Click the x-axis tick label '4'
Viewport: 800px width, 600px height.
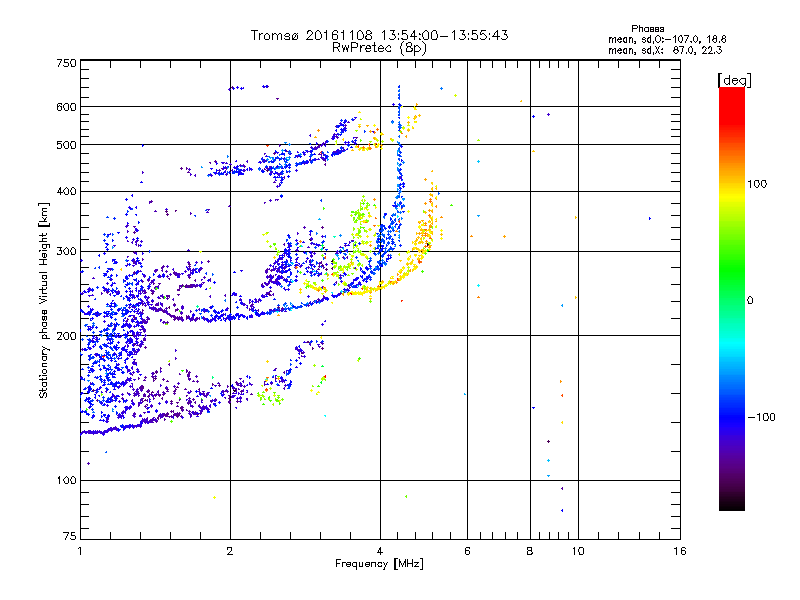point(380,551)
